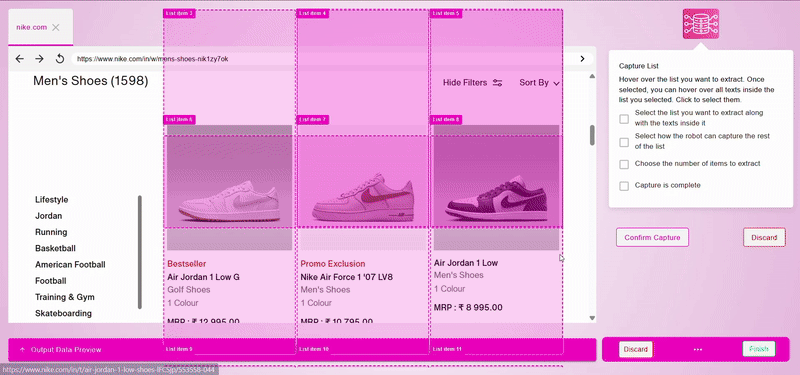This screenshot has height=375, width=800.
Task: Click the go arrow beside the URL
Action: pos(582,59)
